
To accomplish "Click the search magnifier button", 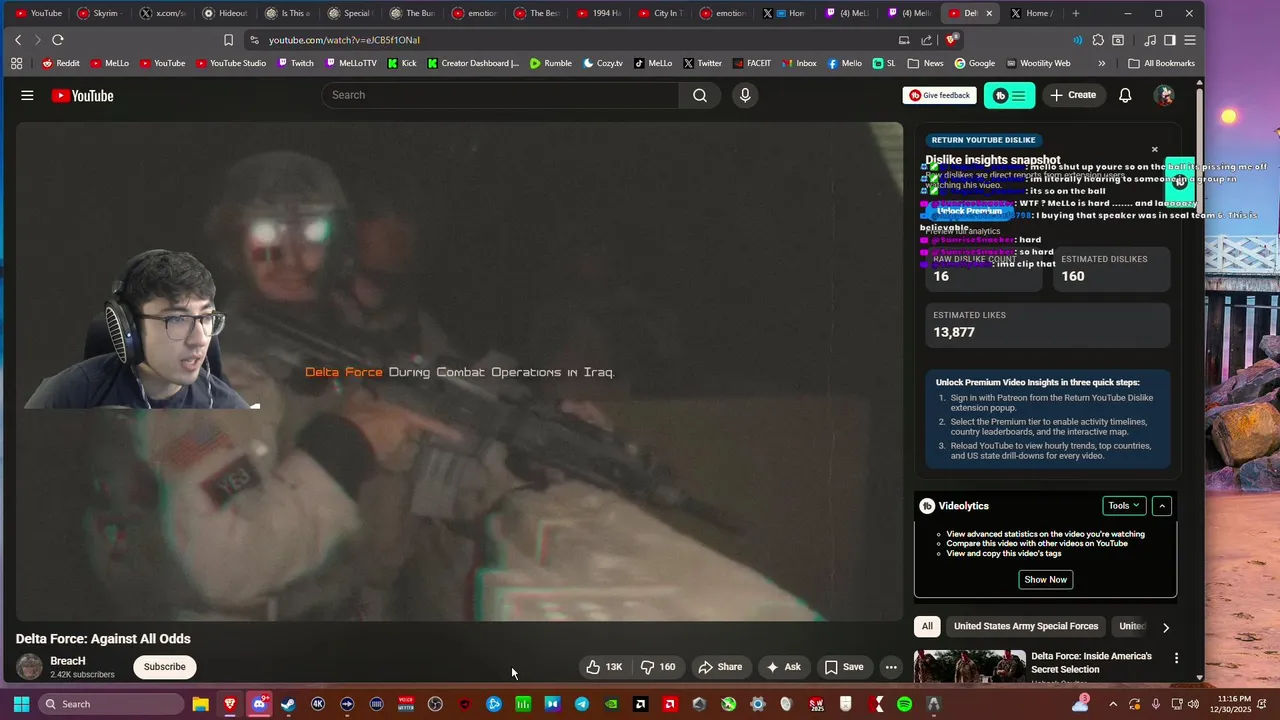I will (700, 95).
